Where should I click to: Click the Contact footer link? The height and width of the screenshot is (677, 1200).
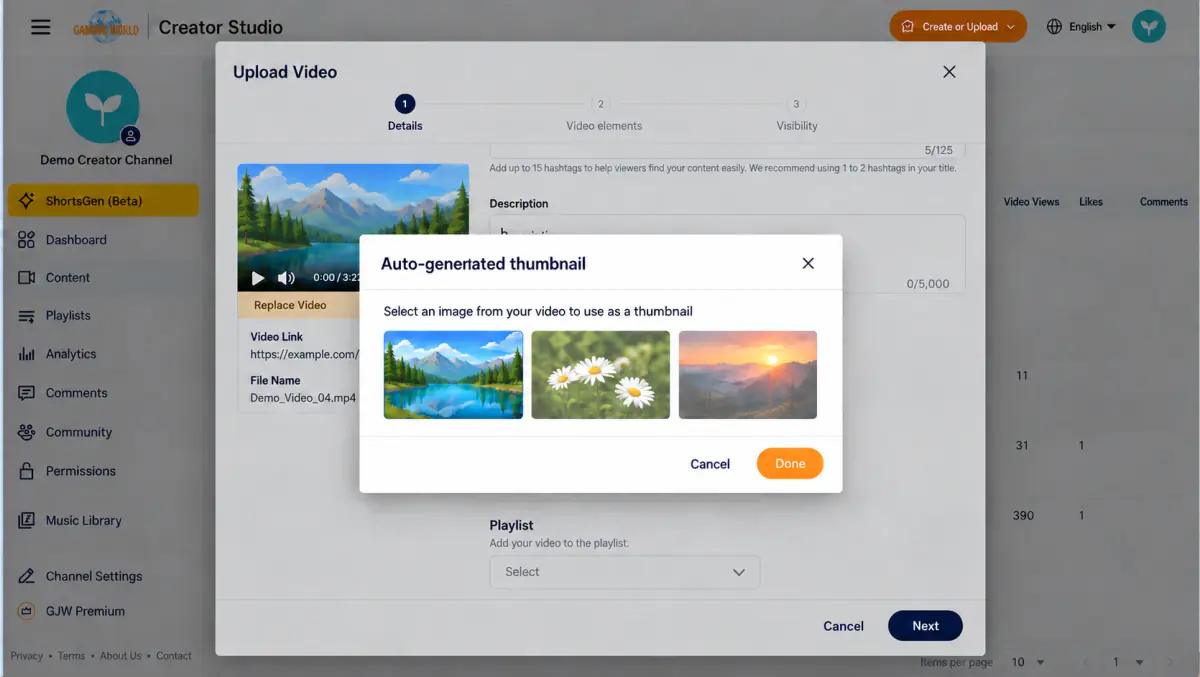click(174, 656)
